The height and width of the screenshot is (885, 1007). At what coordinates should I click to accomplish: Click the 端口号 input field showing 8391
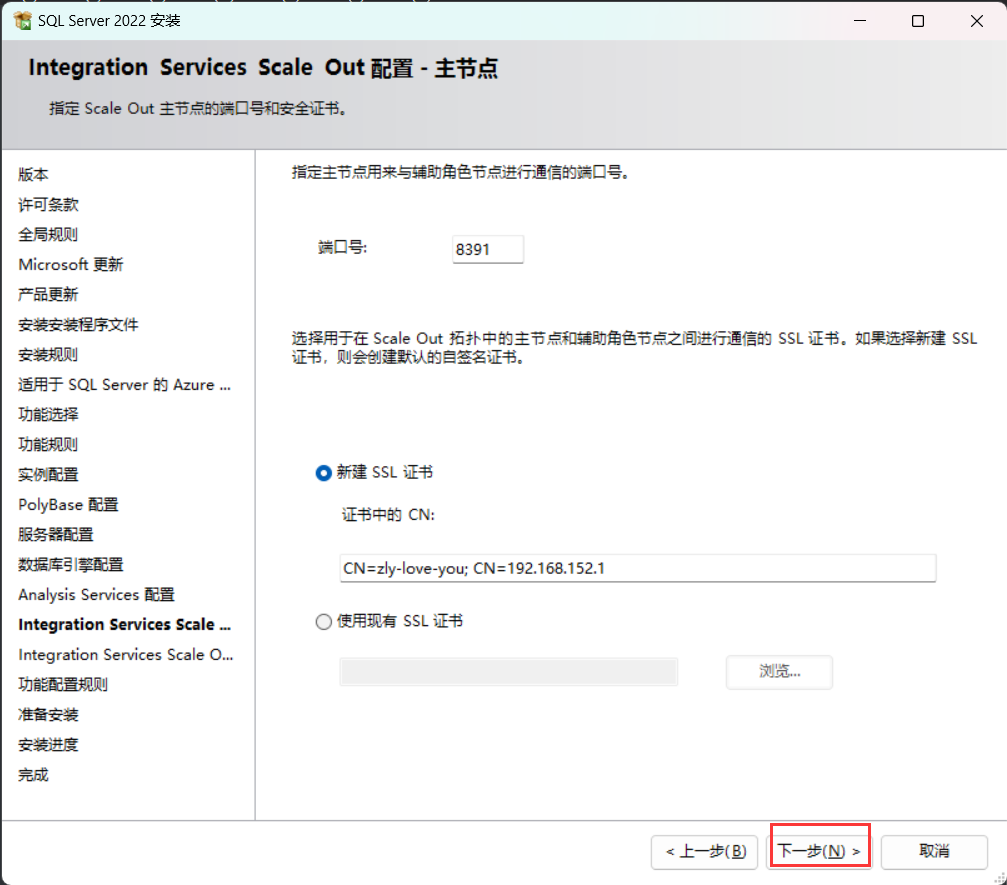487,249
